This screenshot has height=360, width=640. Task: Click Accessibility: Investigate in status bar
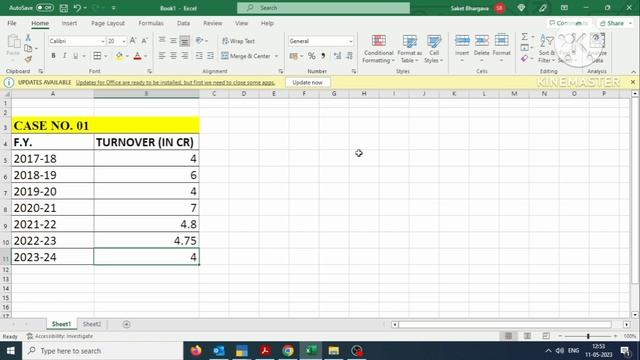point(60,336)
